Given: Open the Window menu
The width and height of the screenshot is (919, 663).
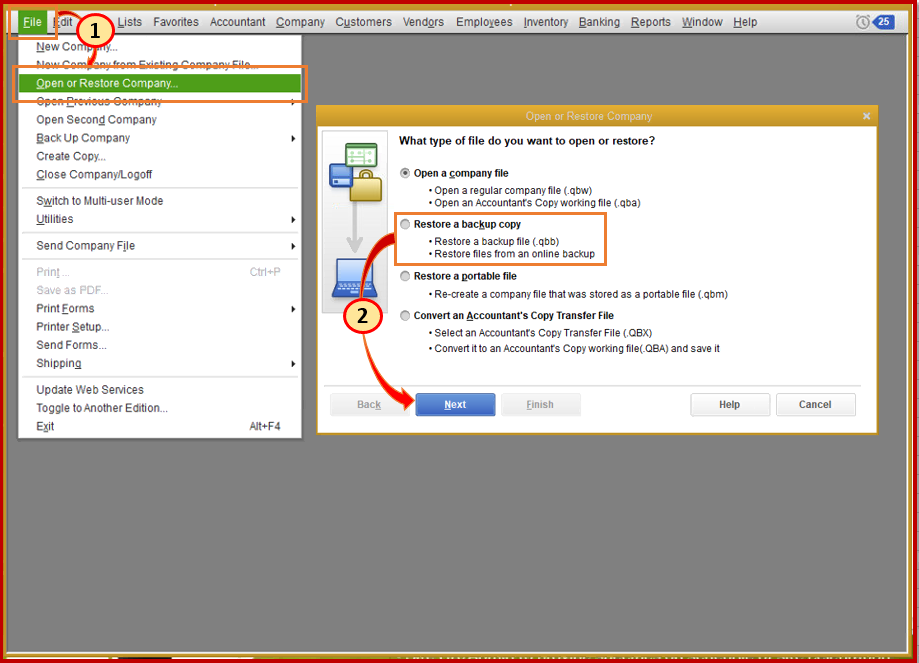Looking at the screenshot, I should (x=702, y=22).
